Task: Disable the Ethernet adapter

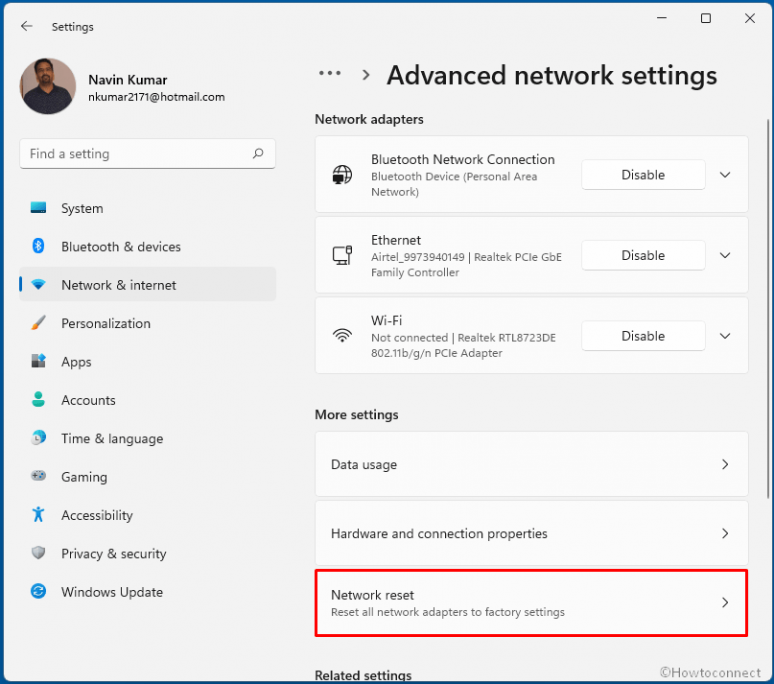Action: click(643, 255)
